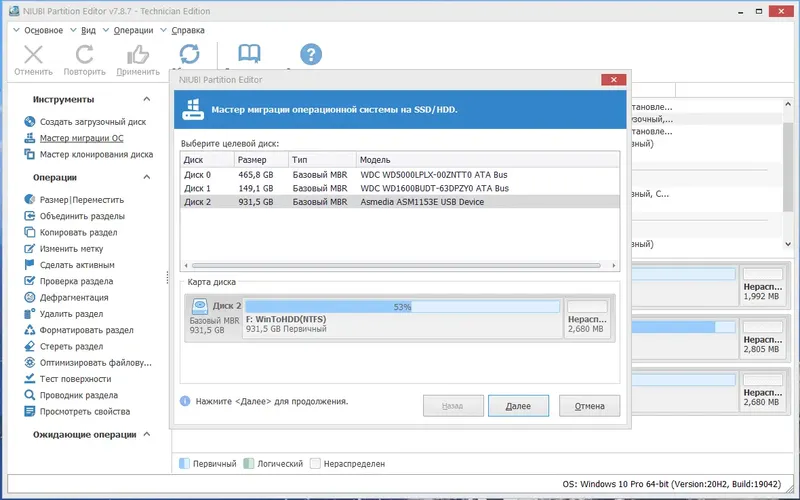800x500 pixels.
Task: Click the Применить thumbs-up icon
Action: (x=138, y=54)
